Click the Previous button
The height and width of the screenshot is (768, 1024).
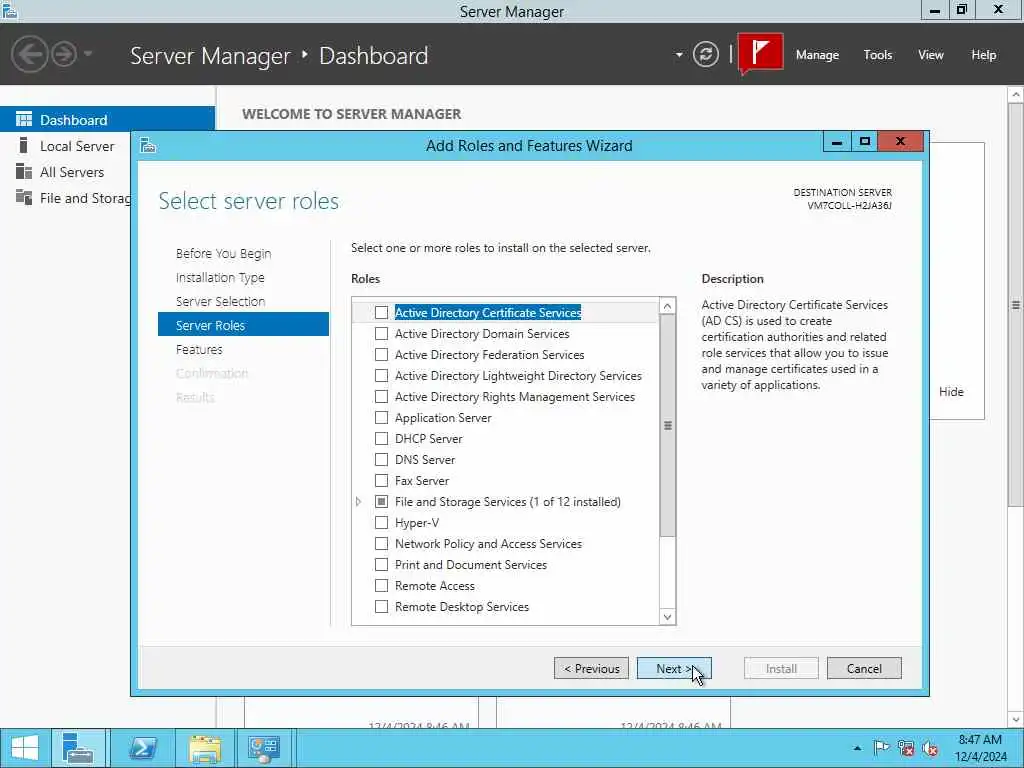click(591, 668)
